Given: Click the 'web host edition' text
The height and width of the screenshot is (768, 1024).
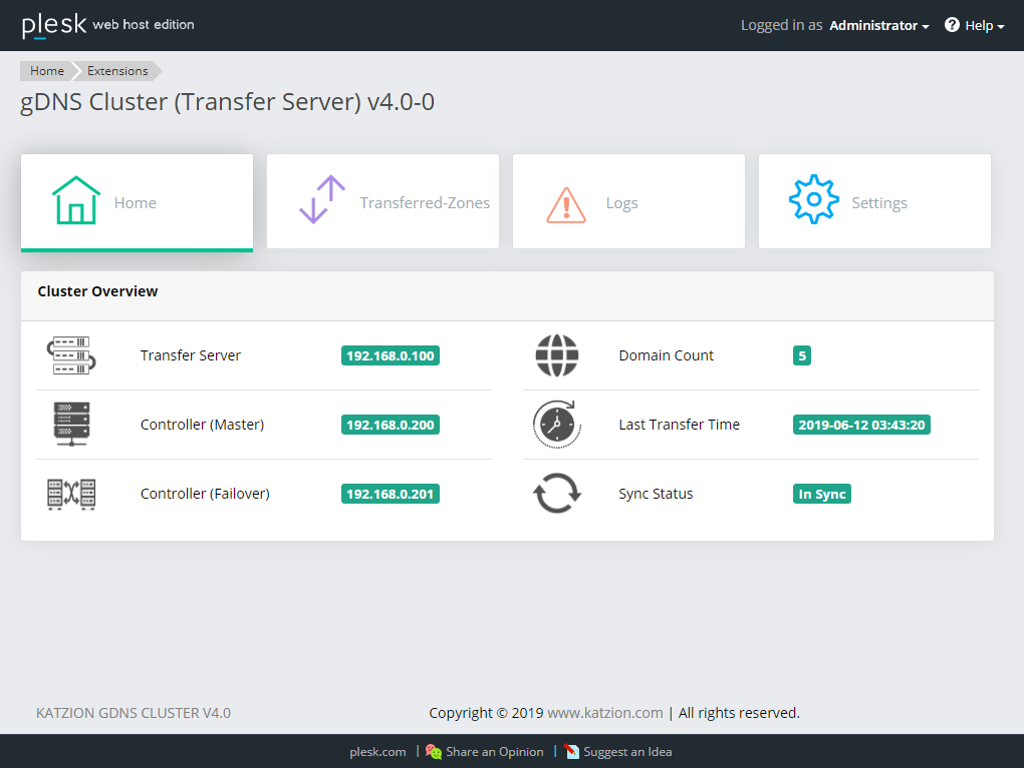Looking at the screenshot, I should coord(143,25).
